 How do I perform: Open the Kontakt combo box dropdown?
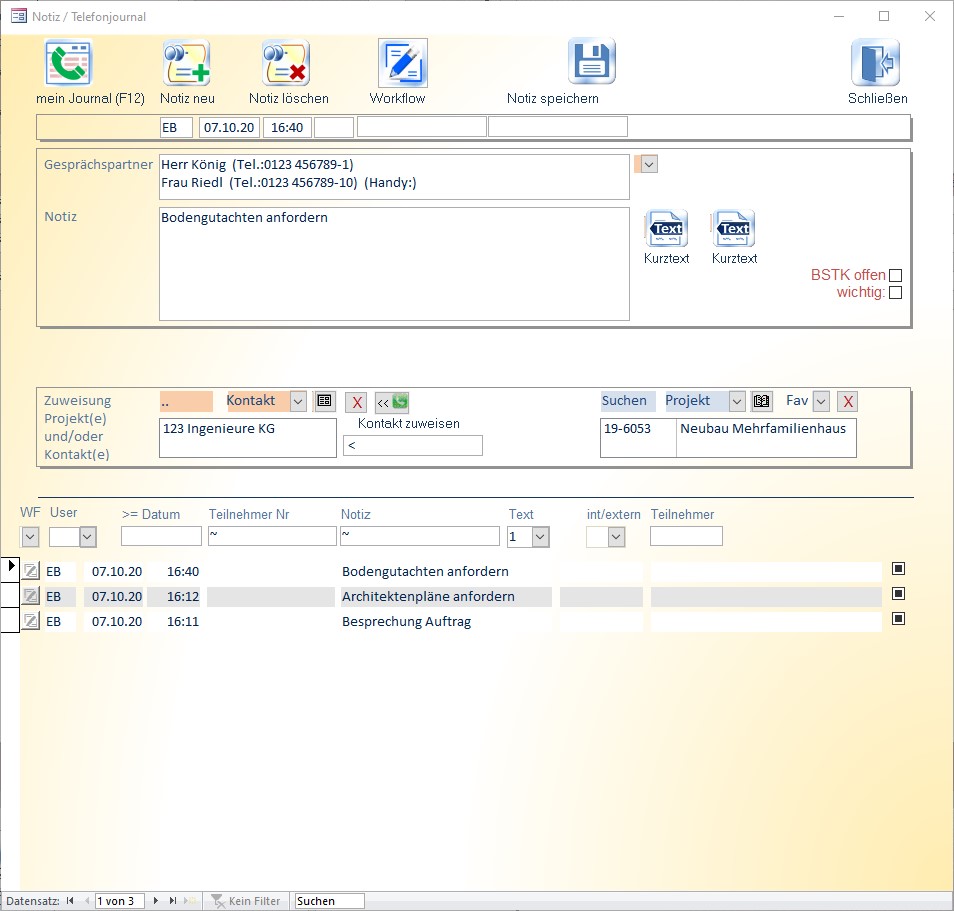297,401
